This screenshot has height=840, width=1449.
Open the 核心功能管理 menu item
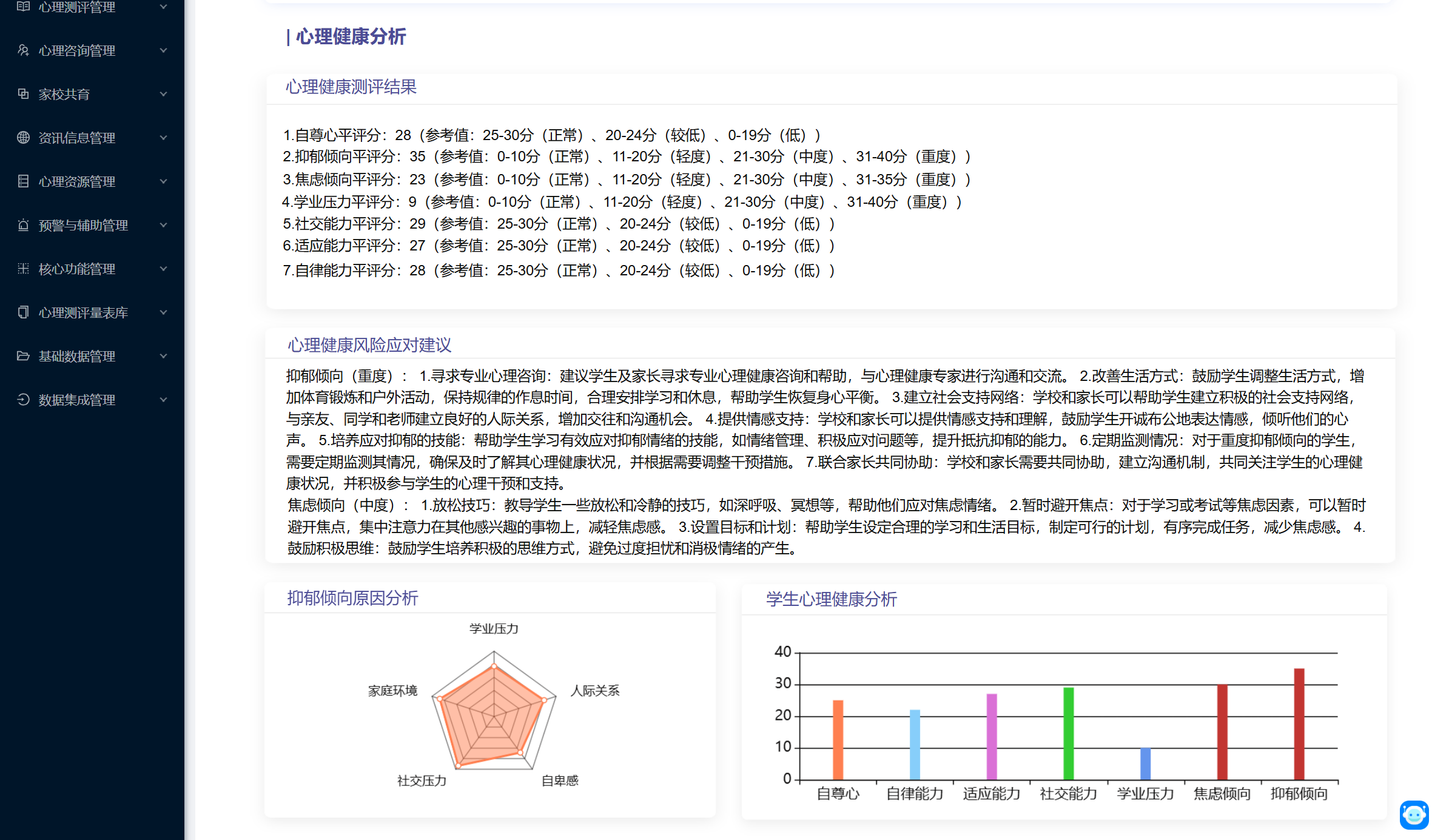(x=76, y=269)
